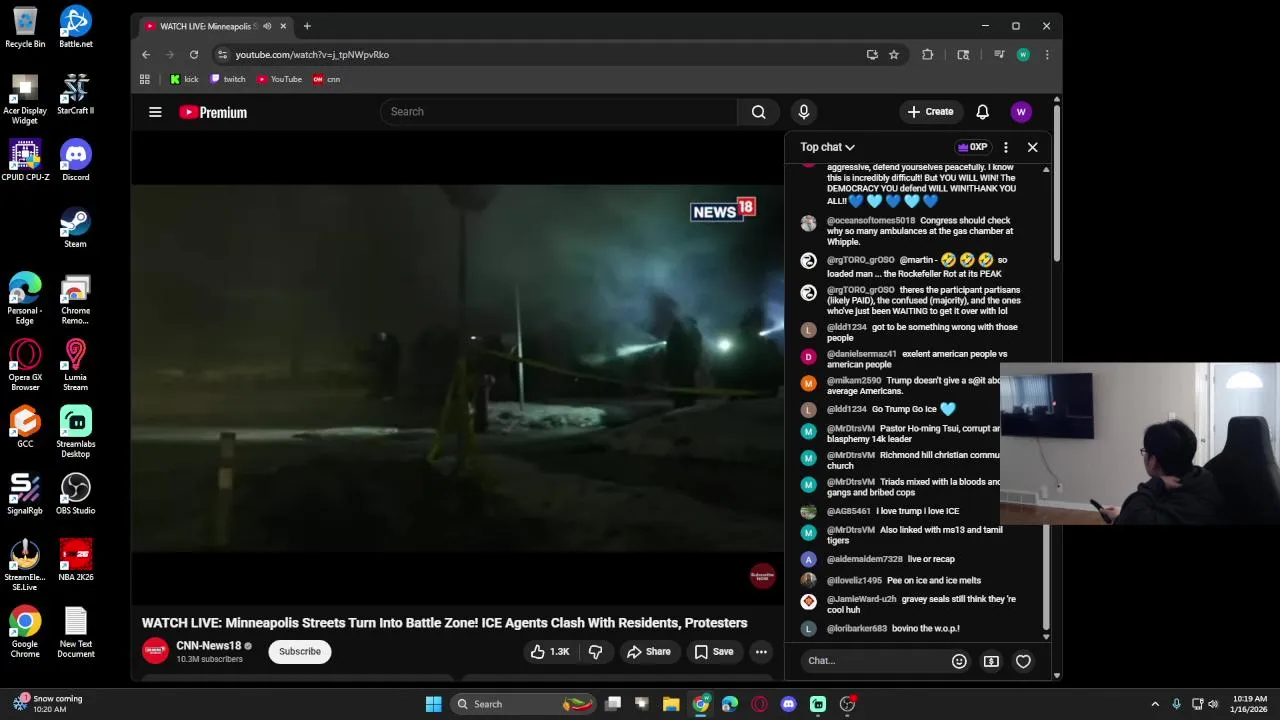Open the taskbar volume speaker icon

(1214, 704)
